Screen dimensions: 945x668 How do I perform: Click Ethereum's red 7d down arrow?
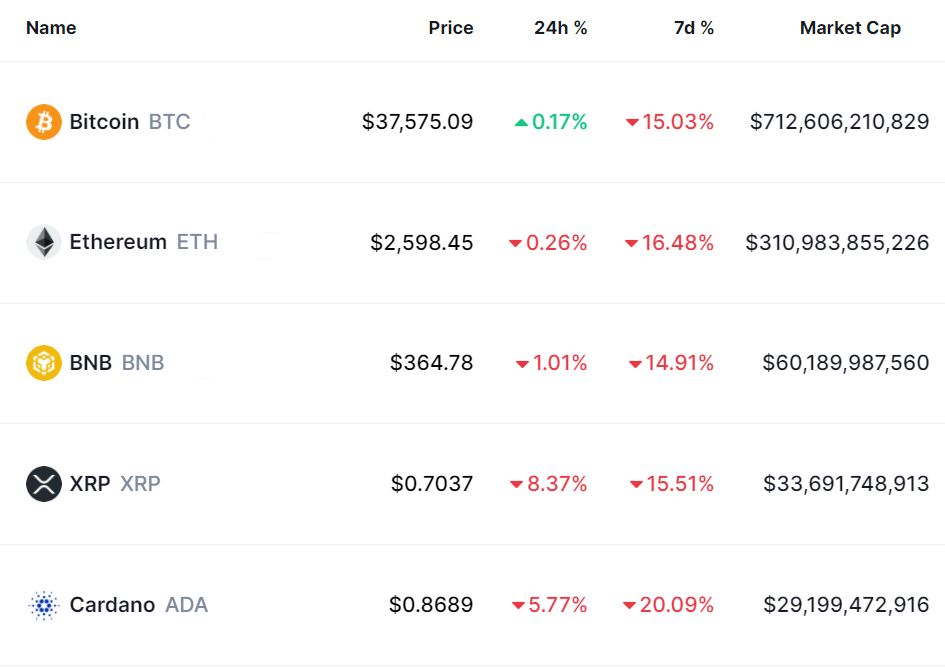(x=631, y=243)
